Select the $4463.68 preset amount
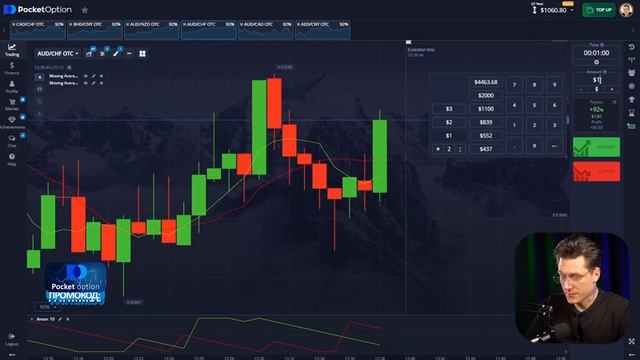The height and width of the screenshot is (360, 640). click(x=486, y=82)
